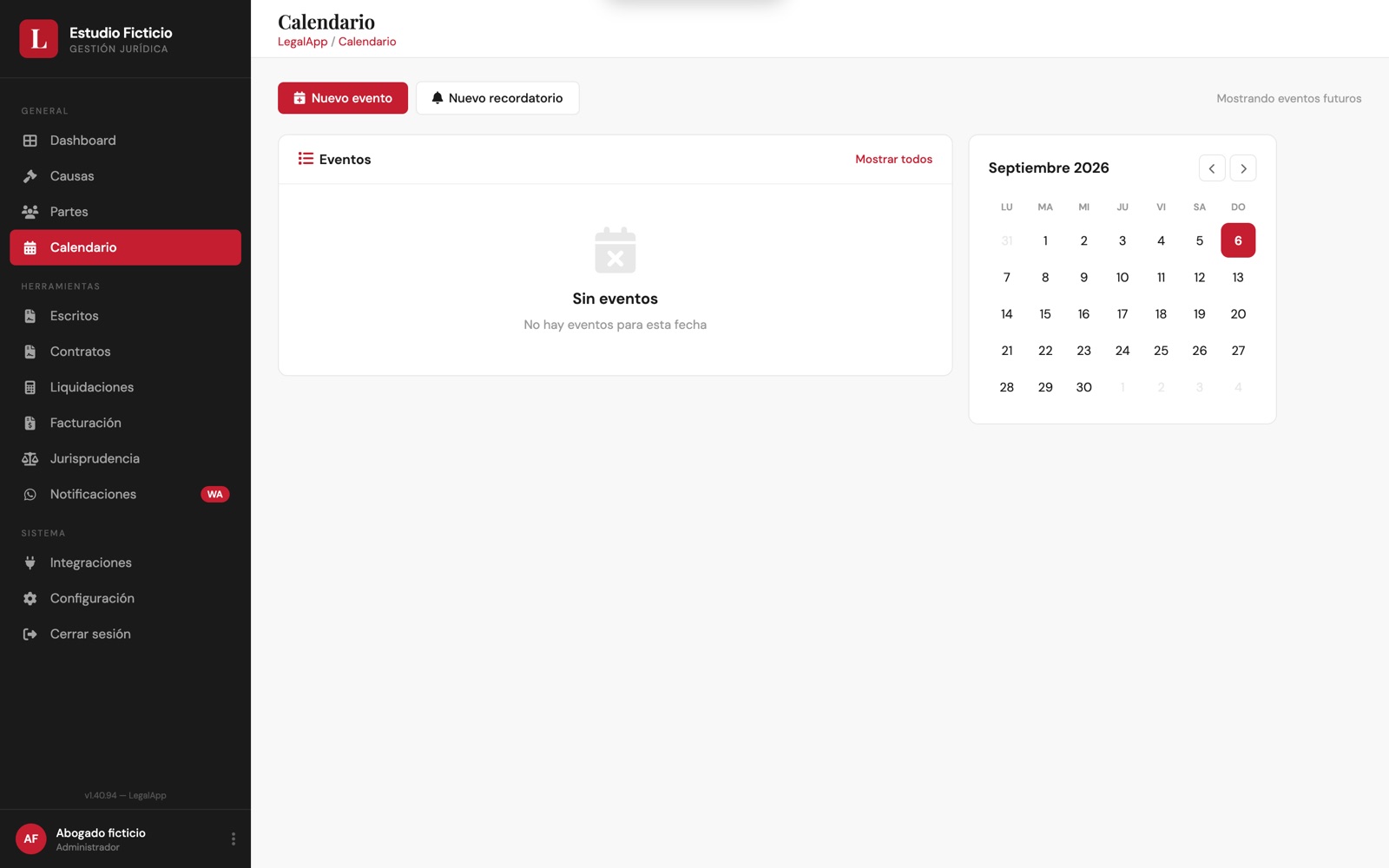Select Jurisprudencia in the sidebar
This screenshot has height=868, width=1389.
click(x=125, y=458)
